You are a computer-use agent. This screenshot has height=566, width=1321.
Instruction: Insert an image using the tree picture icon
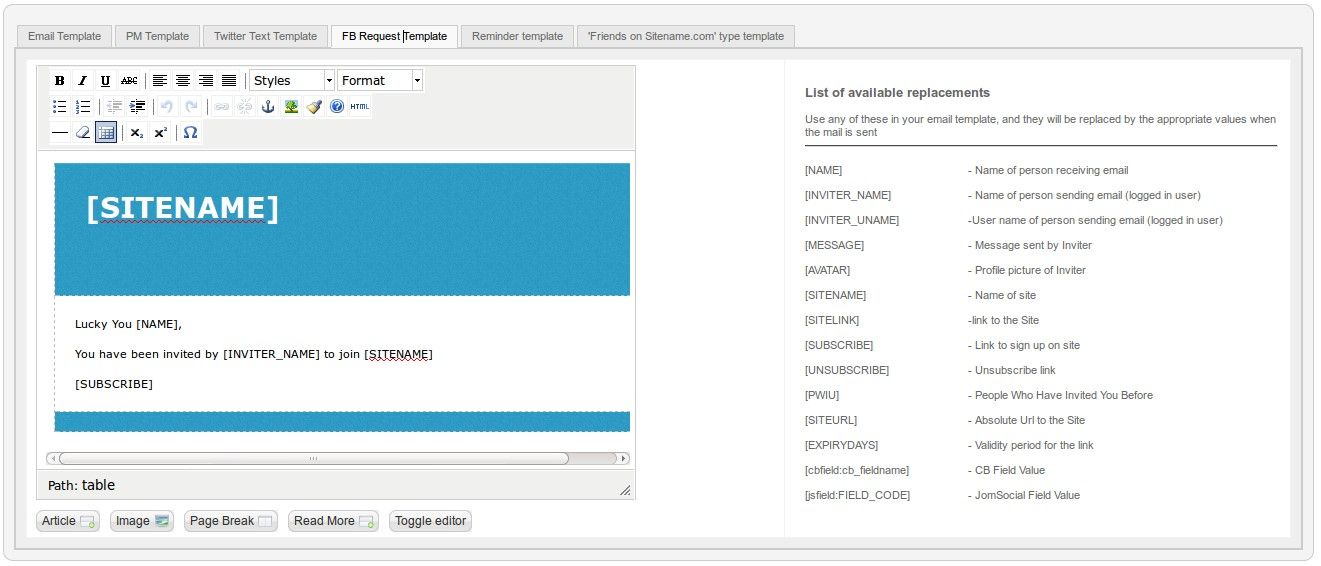pyautogui.click(x=291, y=107)
